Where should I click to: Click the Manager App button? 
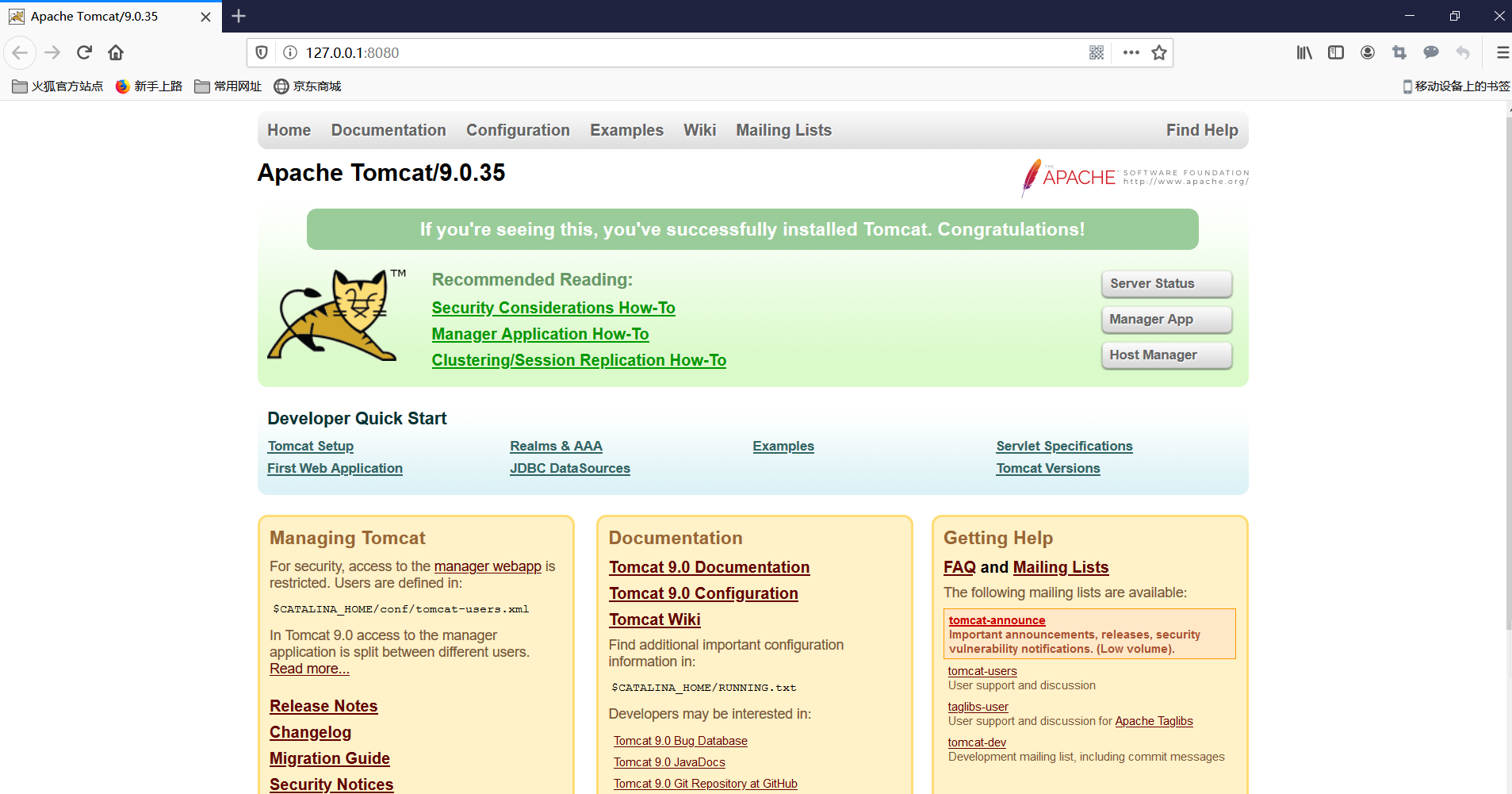[1166, 319]
